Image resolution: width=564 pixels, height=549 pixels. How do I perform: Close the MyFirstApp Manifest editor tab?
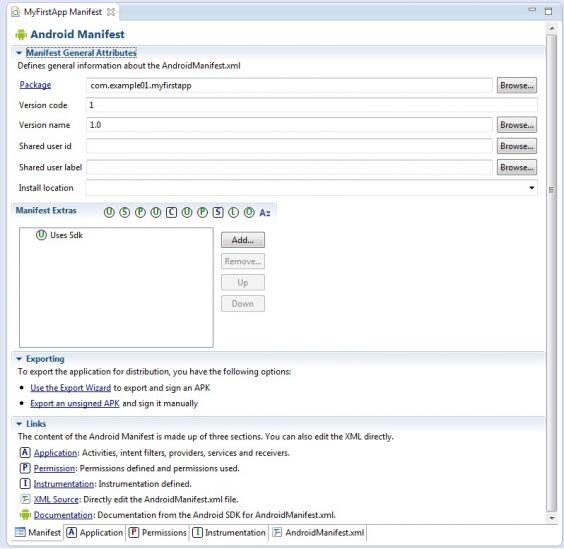[111, 12]
